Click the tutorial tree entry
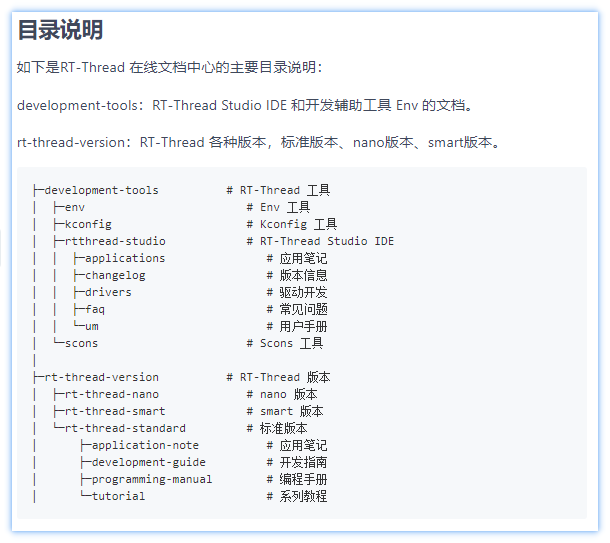610x543 pixels. point(118,496)
